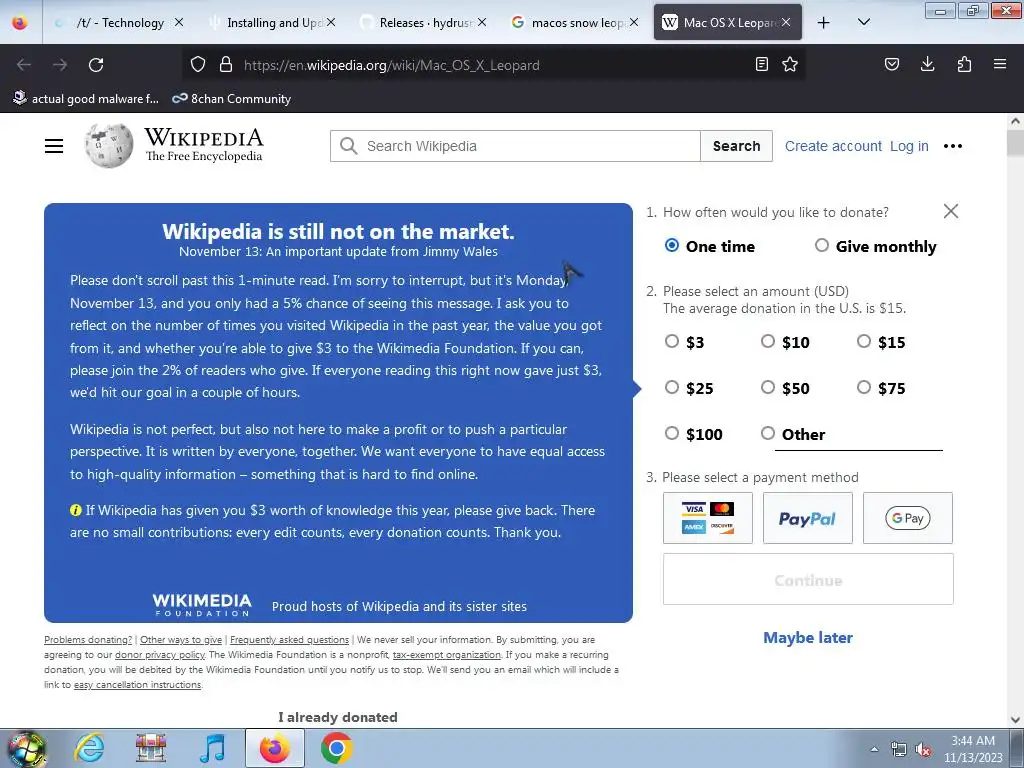Click the URL address bar
Screen dimensions: 1024x768
point(493,65)
